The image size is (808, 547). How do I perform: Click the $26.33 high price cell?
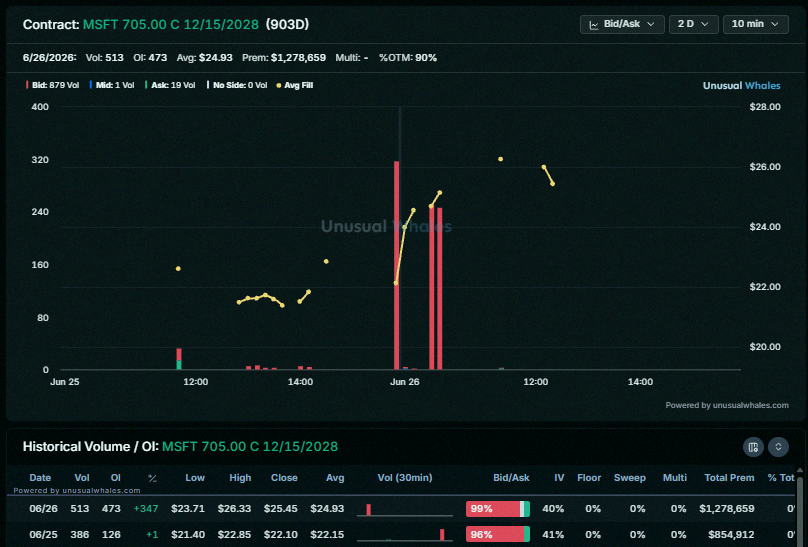tap(234, 509)
